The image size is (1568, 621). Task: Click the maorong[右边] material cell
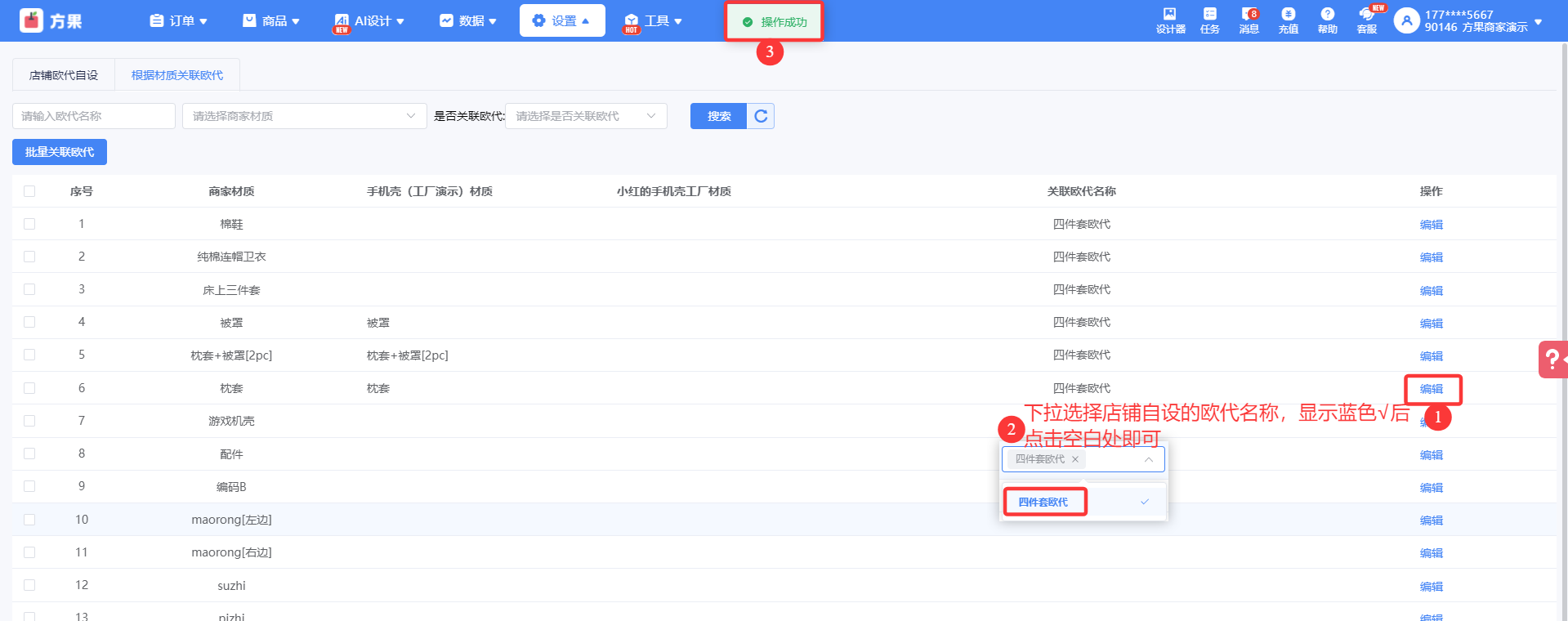231,552
